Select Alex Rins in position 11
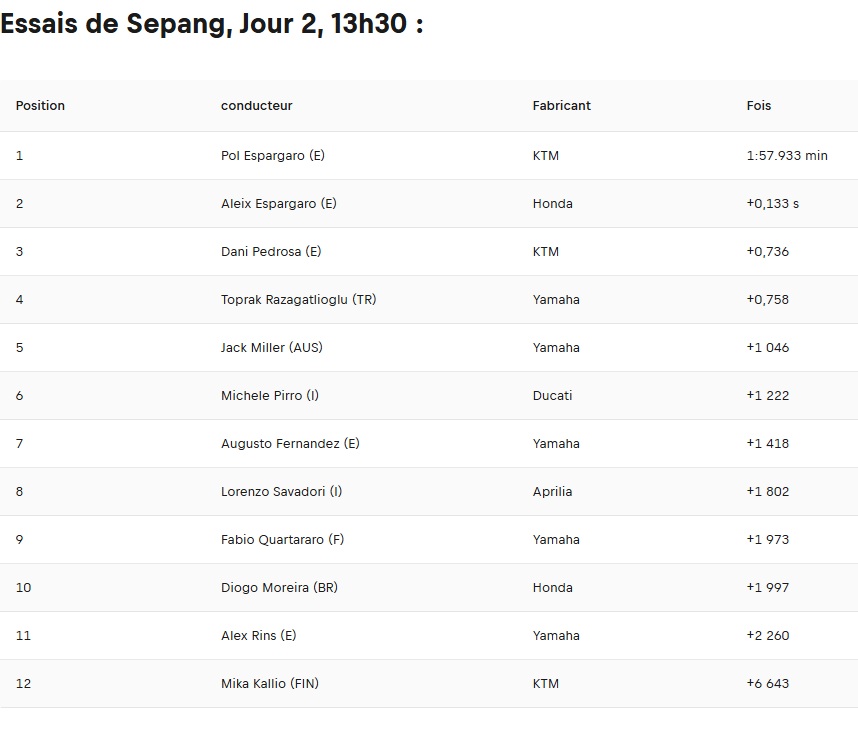 tap(259, 636)
